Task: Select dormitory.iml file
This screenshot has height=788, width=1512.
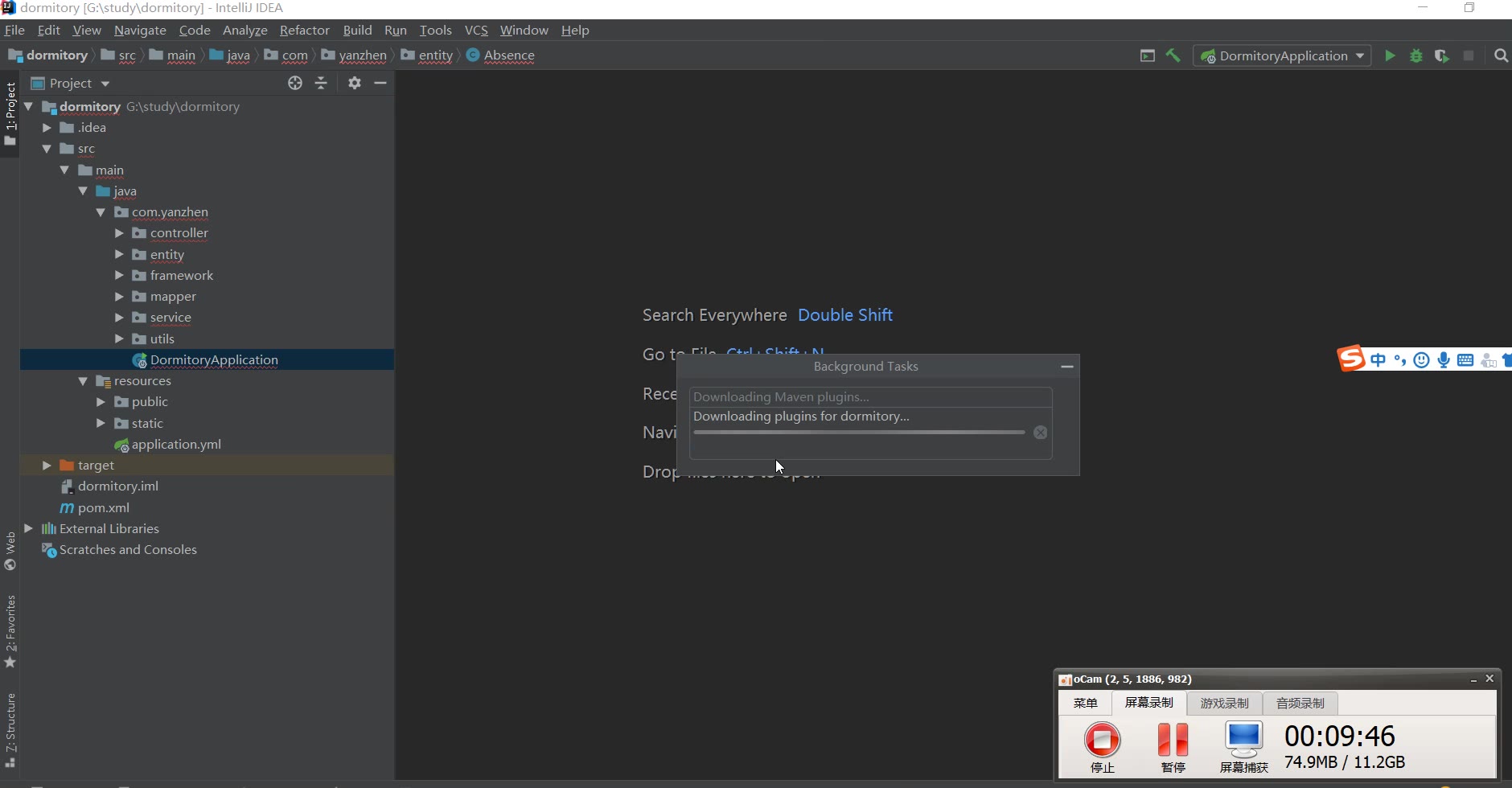Action: (x=110, y=486)
